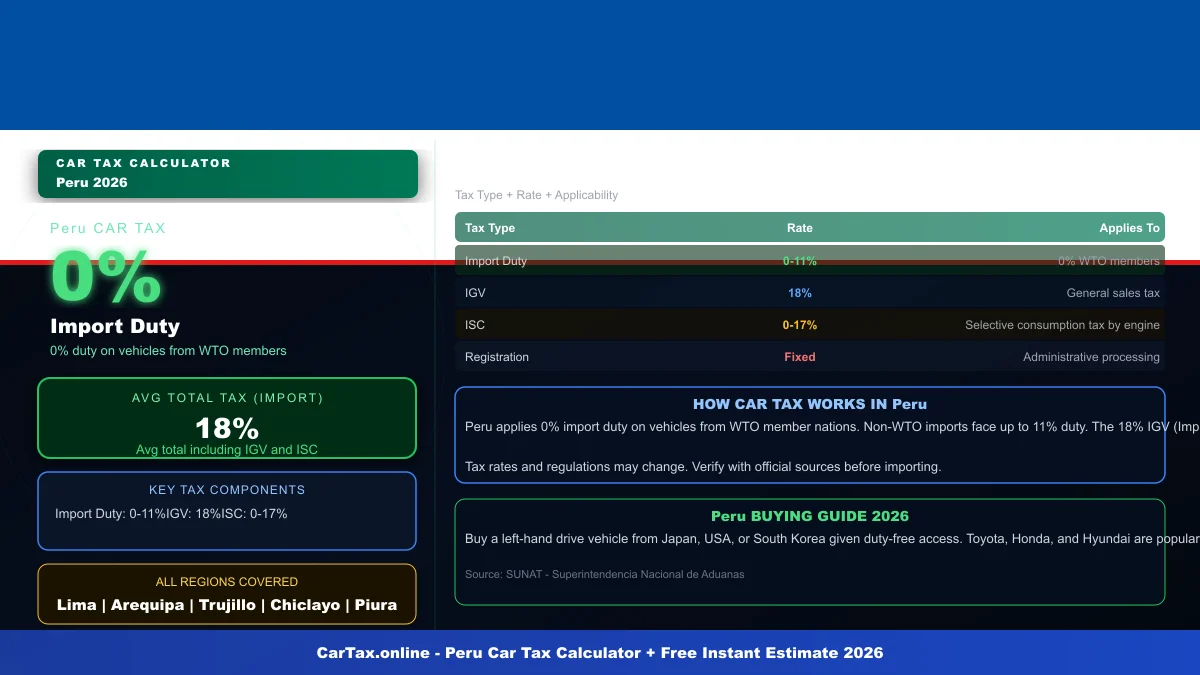Click the CAR TAX CALCULATOR Peru 2026 banner
Viewport: 1200px width, 675px height.
point(228,174)
